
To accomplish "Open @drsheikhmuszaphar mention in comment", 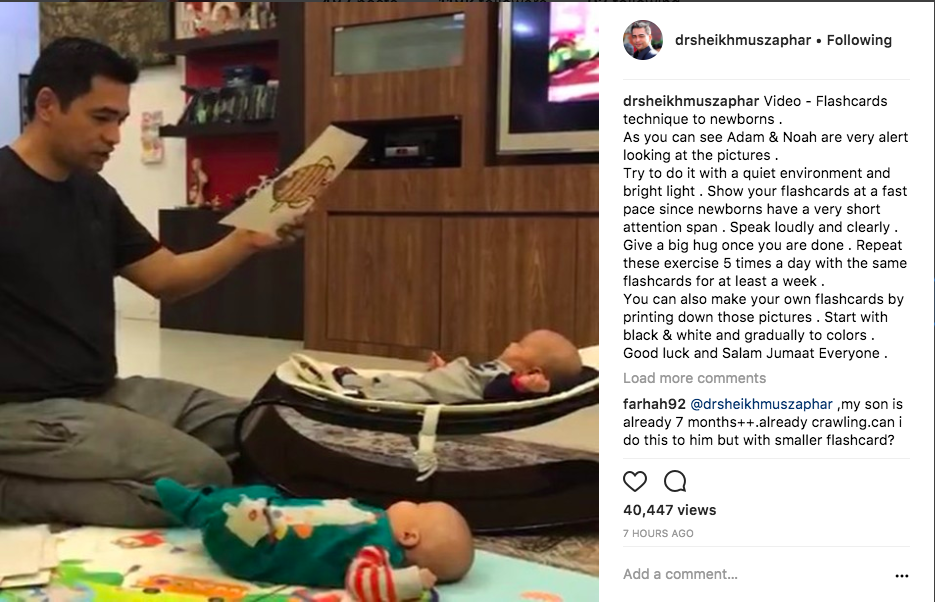I will 761,404.
